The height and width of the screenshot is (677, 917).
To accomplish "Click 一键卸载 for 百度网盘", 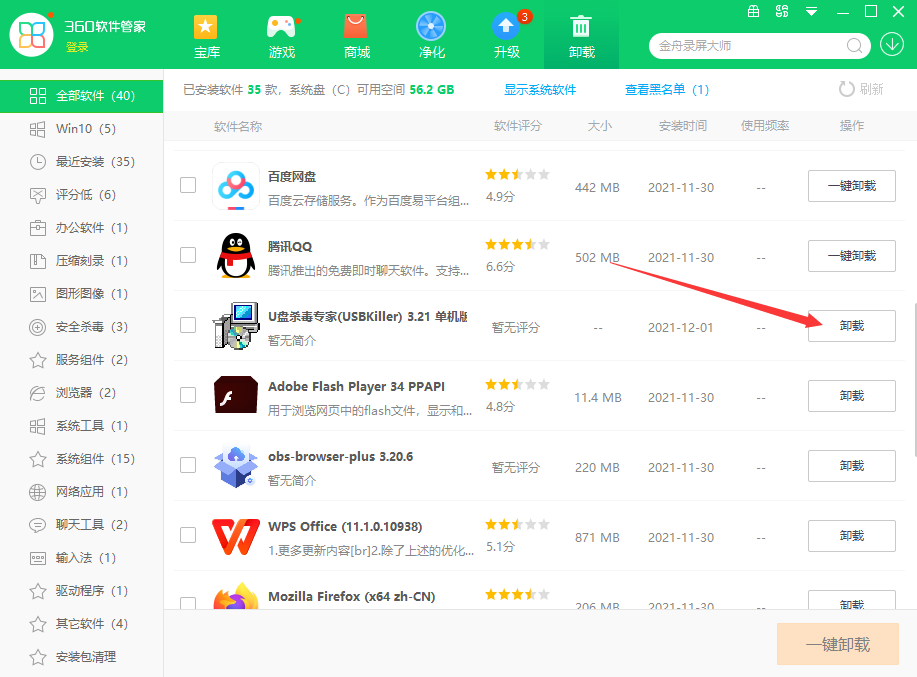I will click(x=852, y=186).
